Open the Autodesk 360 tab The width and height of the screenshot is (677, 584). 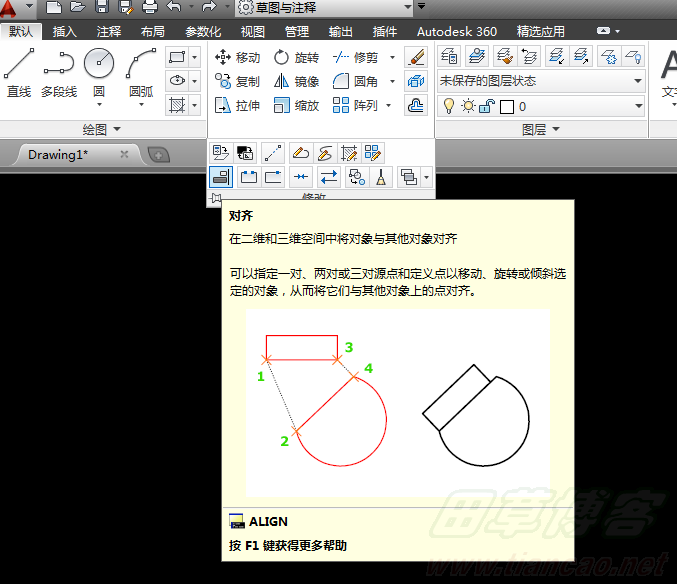pos(457,31)
